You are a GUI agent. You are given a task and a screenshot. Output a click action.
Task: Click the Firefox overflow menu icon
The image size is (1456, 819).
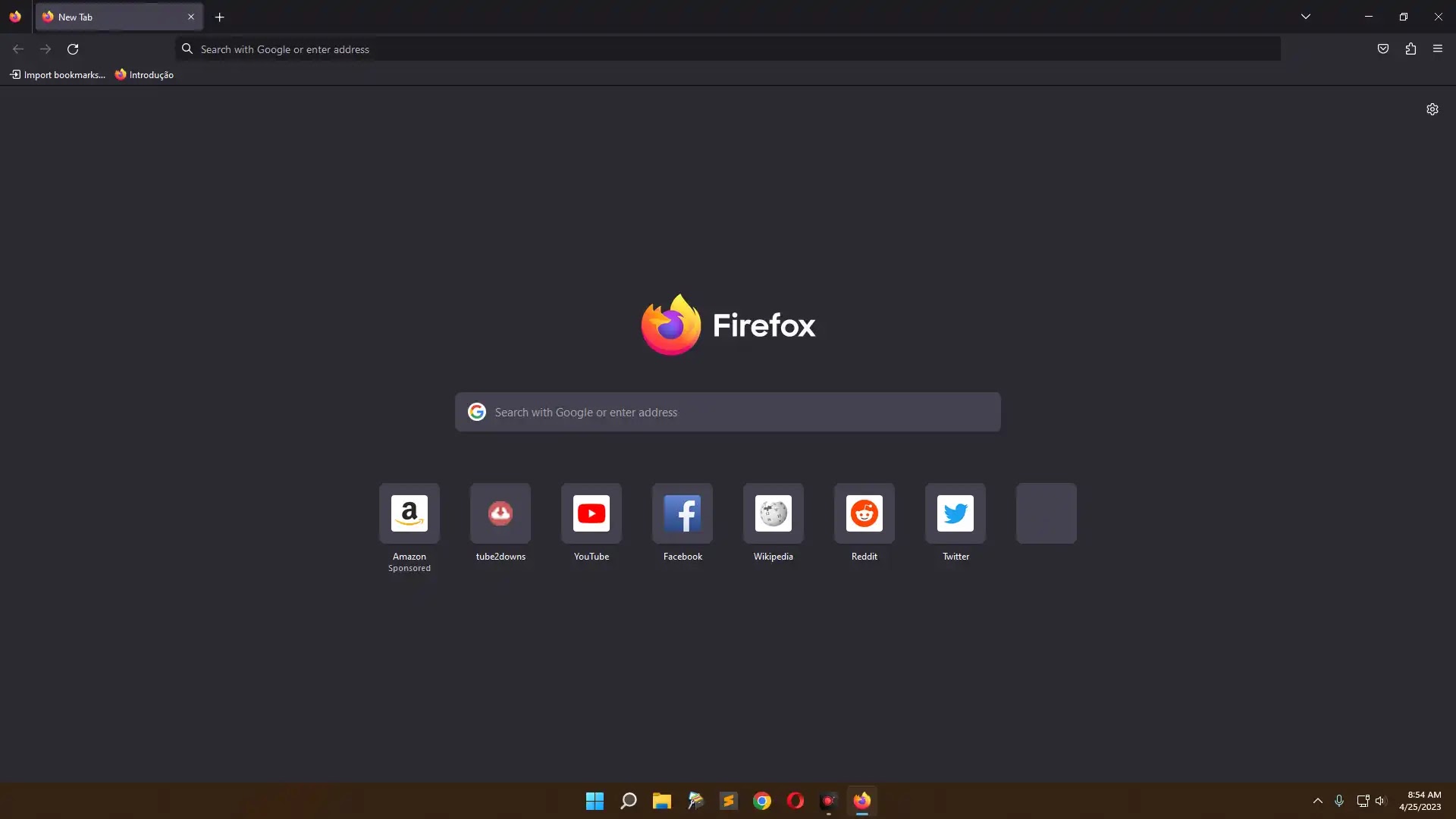coord(1438,48)
